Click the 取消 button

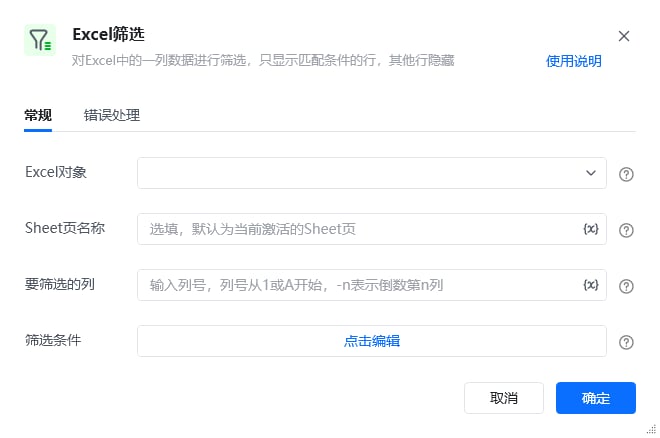pyautogui.click(x=504, y=398)
